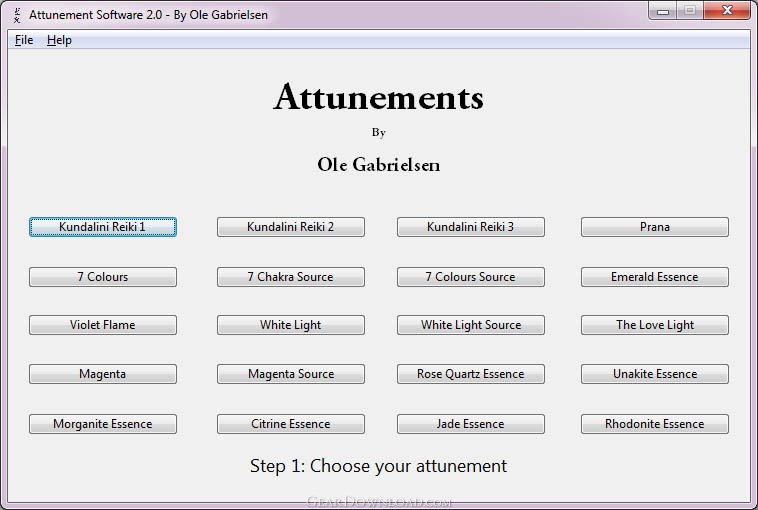The image size is (758, 510).
Task: Select the Jade Essence button
Action: (470, 424)
